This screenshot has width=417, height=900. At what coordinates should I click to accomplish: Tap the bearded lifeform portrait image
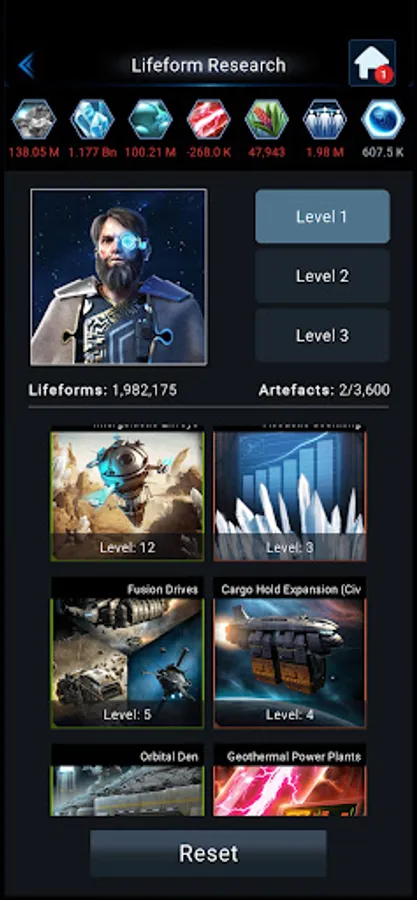coord(119,277)
